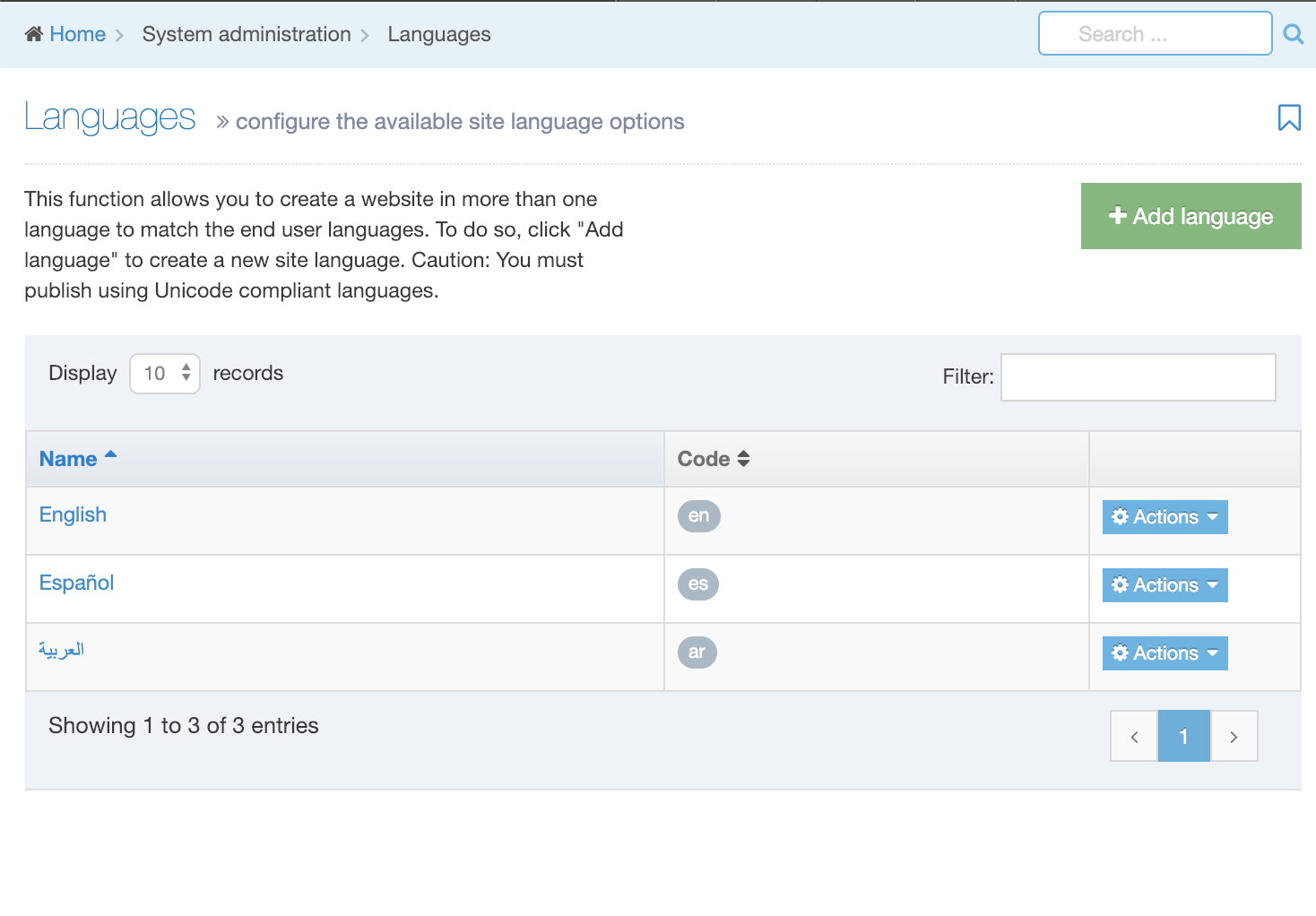Screen dimensions: 1316x916
Task: Click the es language code badge
Action: (x=698, y=584)
